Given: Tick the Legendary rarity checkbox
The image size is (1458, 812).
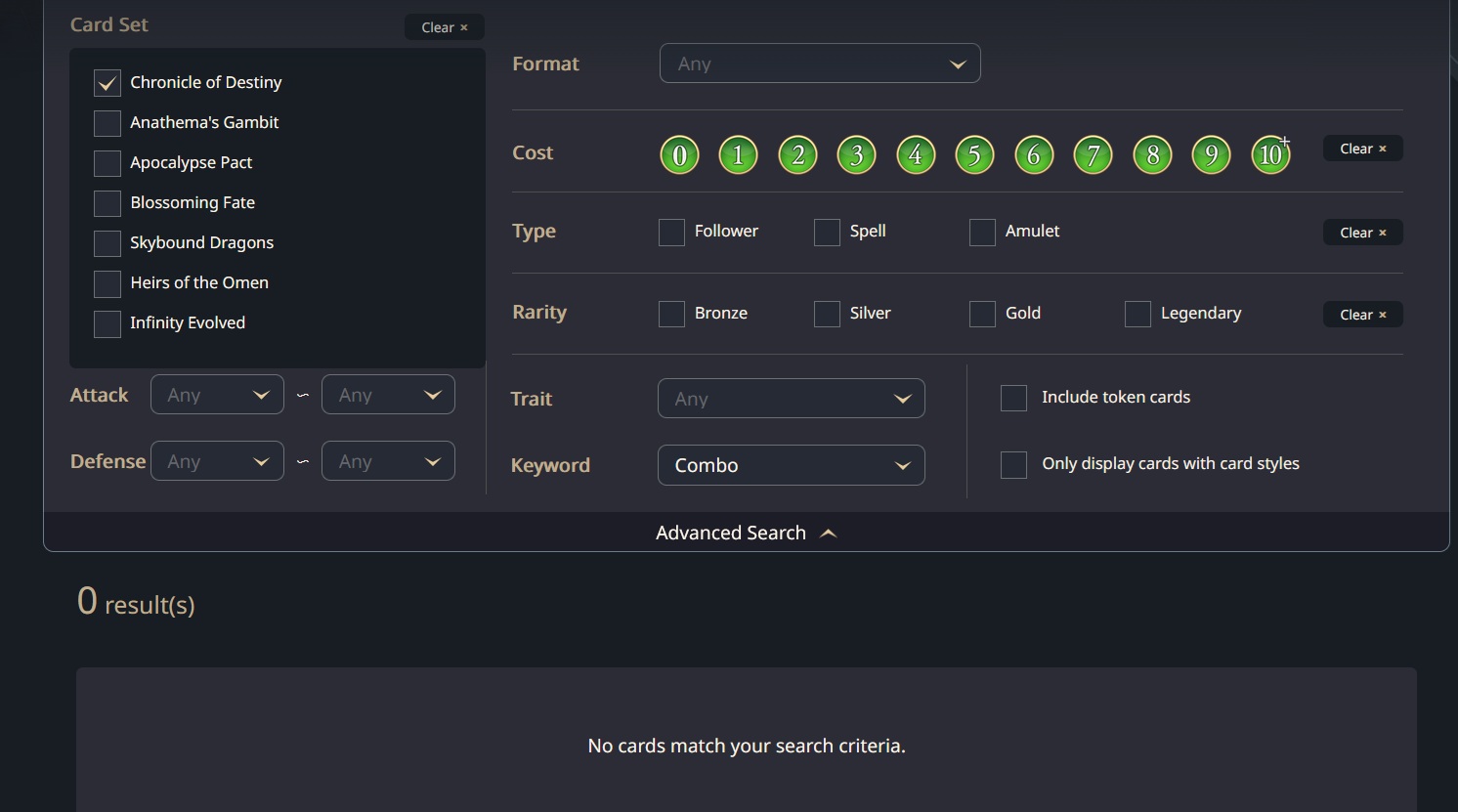Looking at the screenshot, I should (x=1137, y=314).
